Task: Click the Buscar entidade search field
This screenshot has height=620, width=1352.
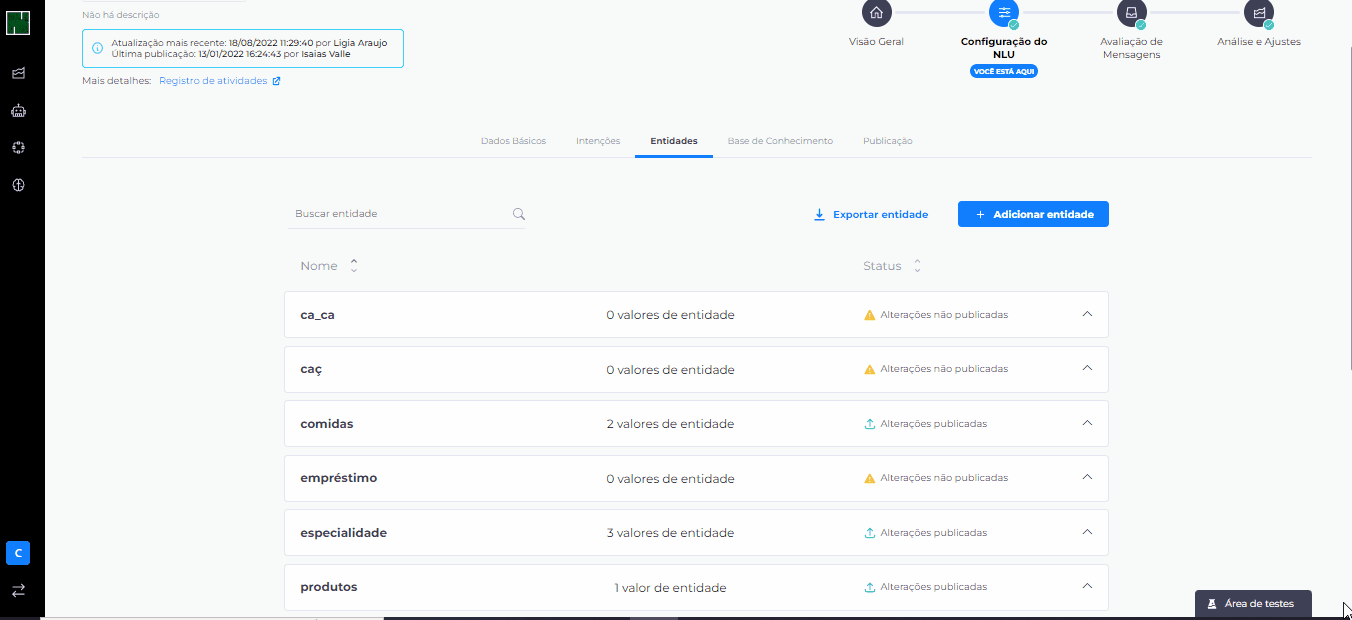Action: coord(405,214)
